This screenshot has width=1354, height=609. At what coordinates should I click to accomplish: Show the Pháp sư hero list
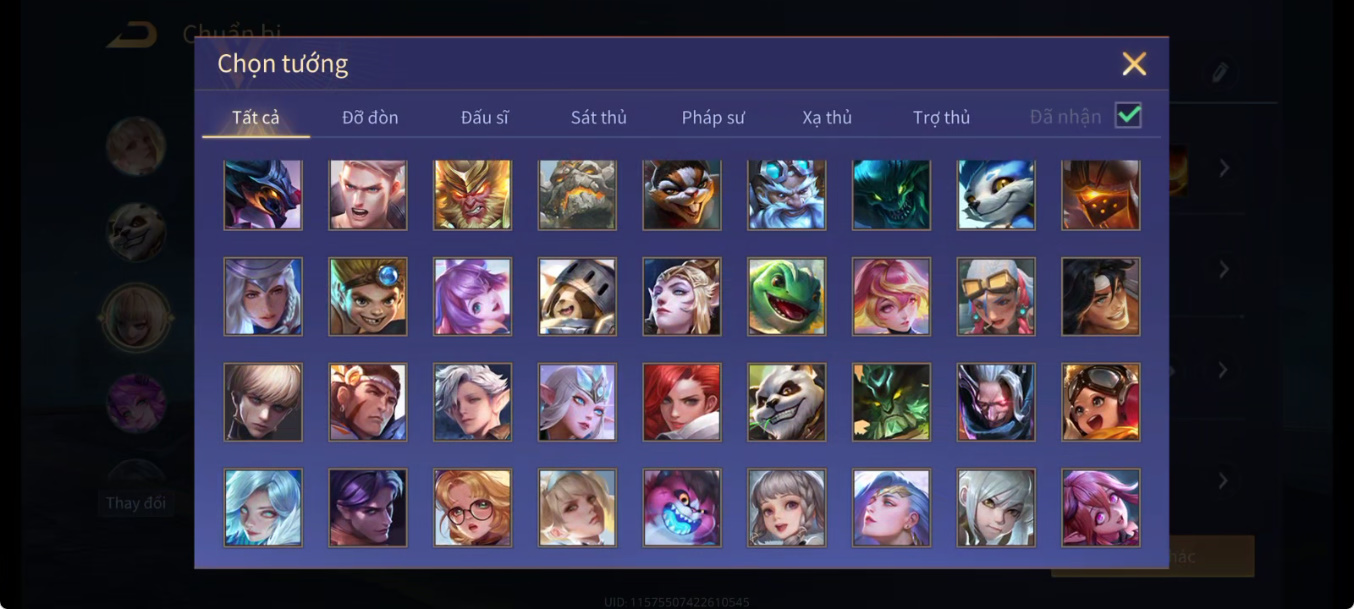click(x=713, y=117)
